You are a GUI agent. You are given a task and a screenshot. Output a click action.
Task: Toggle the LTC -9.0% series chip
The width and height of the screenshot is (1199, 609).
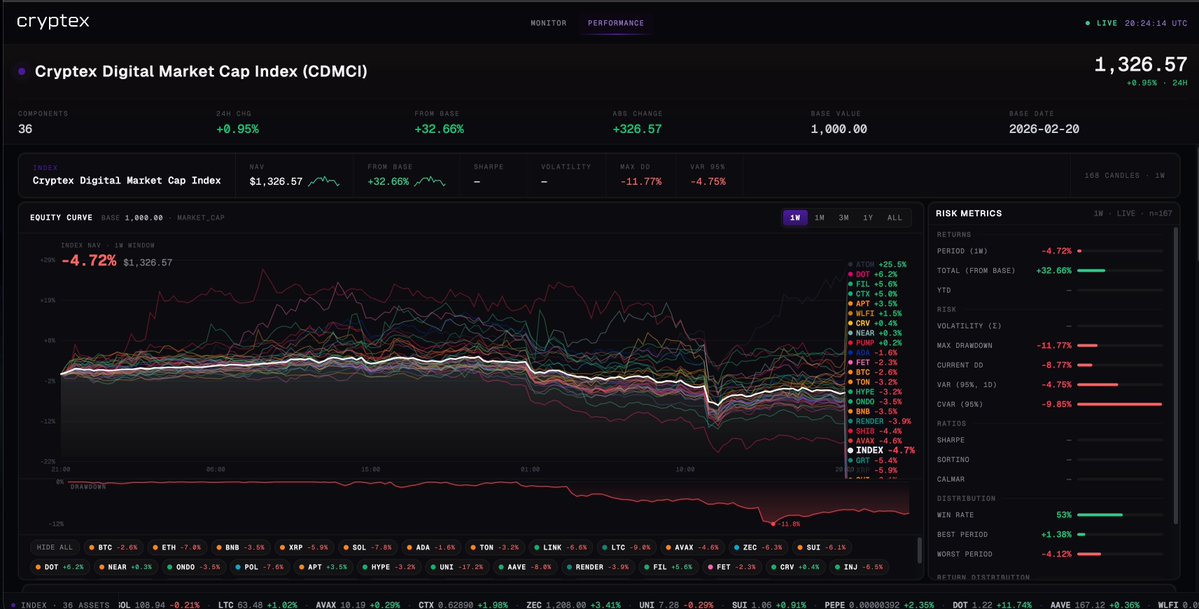626,548
